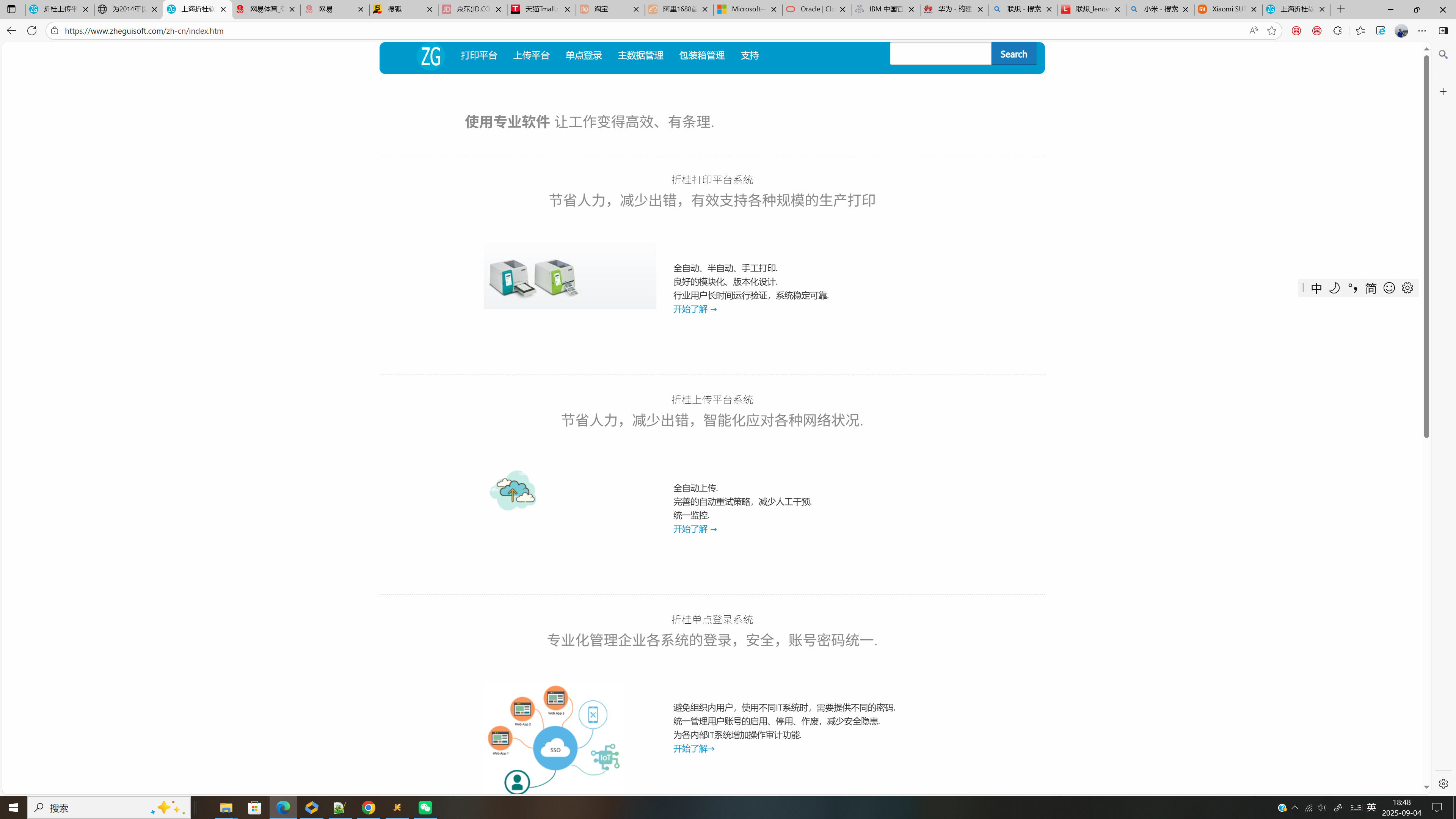Open browser Extensions puzzle icon
Screen dimensions: 1456x819
pos(1337,30)
